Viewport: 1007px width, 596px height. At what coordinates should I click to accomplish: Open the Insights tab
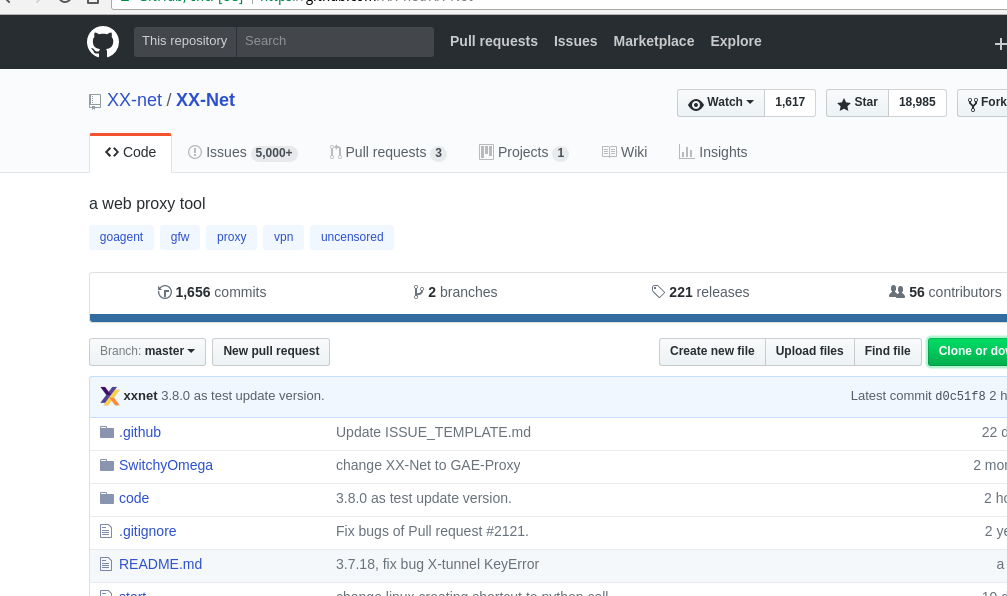[713, 153]
